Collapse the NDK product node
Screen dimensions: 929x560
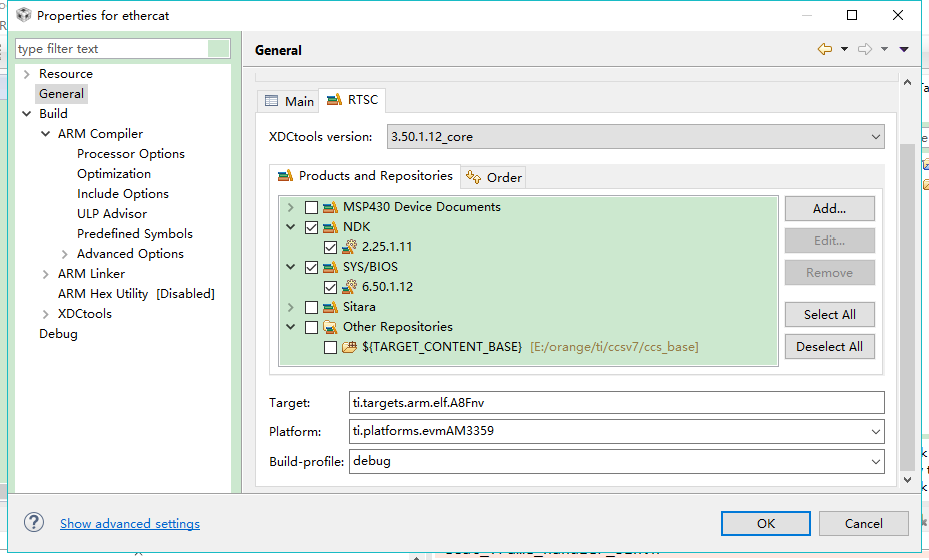tap(290, 227)
